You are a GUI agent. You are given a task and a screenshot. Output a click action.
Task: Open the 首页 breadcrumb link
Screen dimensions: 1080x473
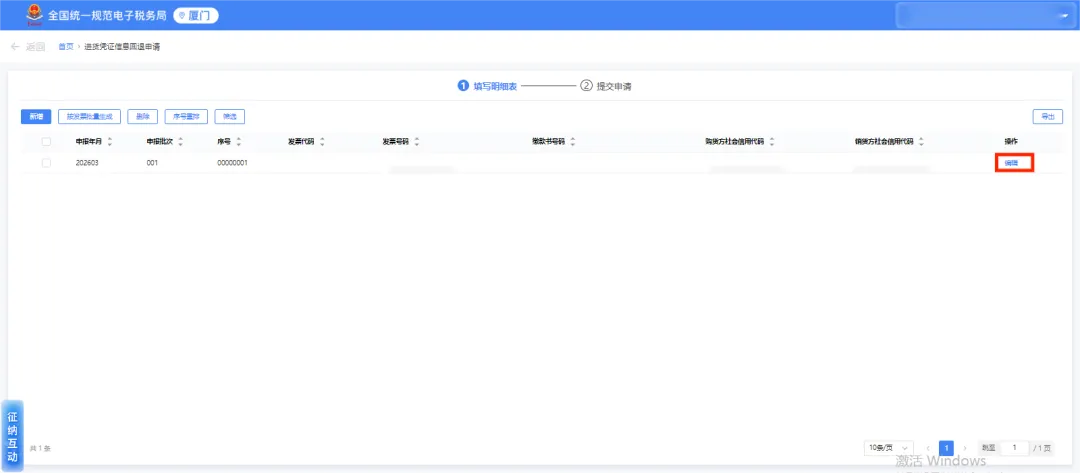(65, 47)
